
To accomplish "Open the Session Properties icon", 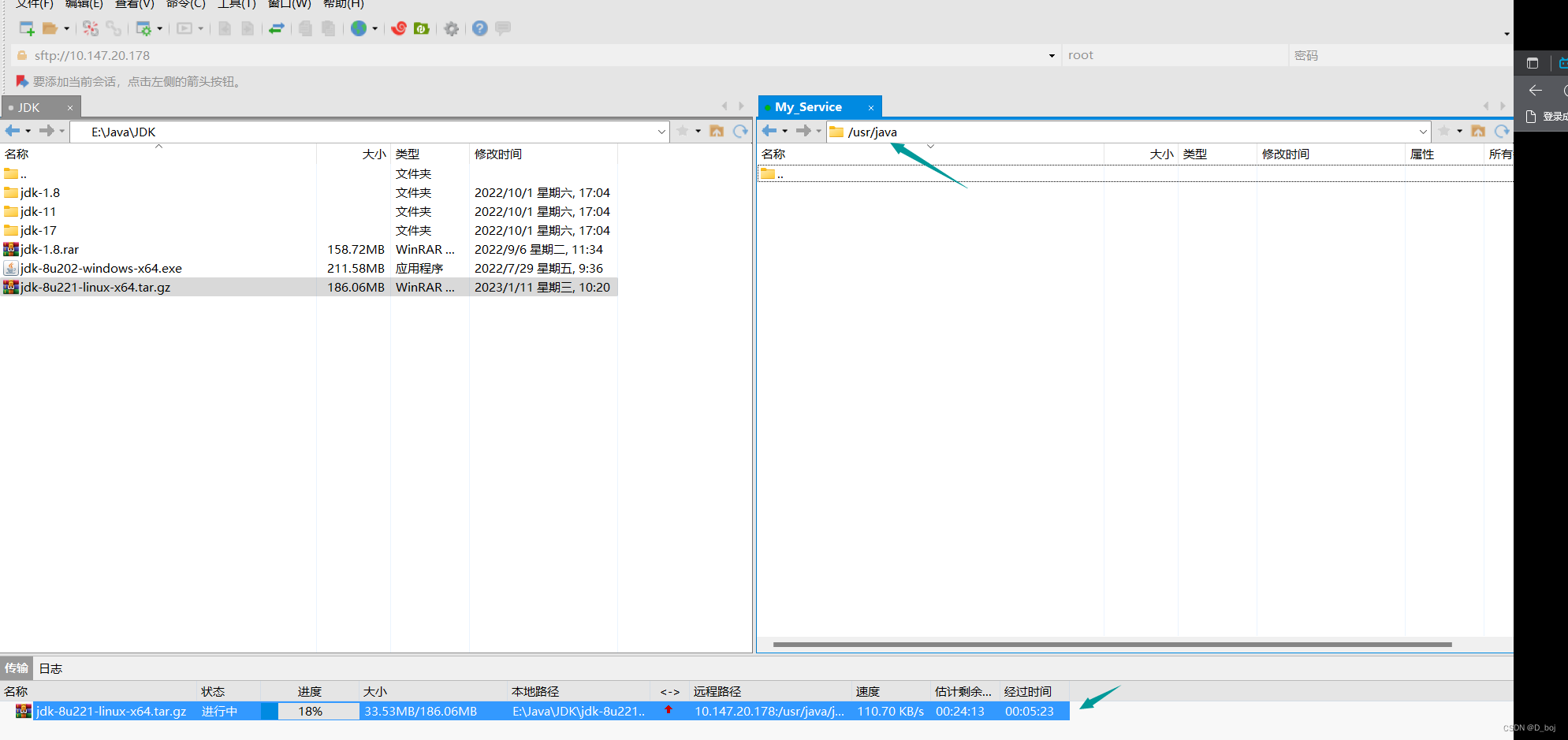I will pyautogui.click(x=143, y=28).
